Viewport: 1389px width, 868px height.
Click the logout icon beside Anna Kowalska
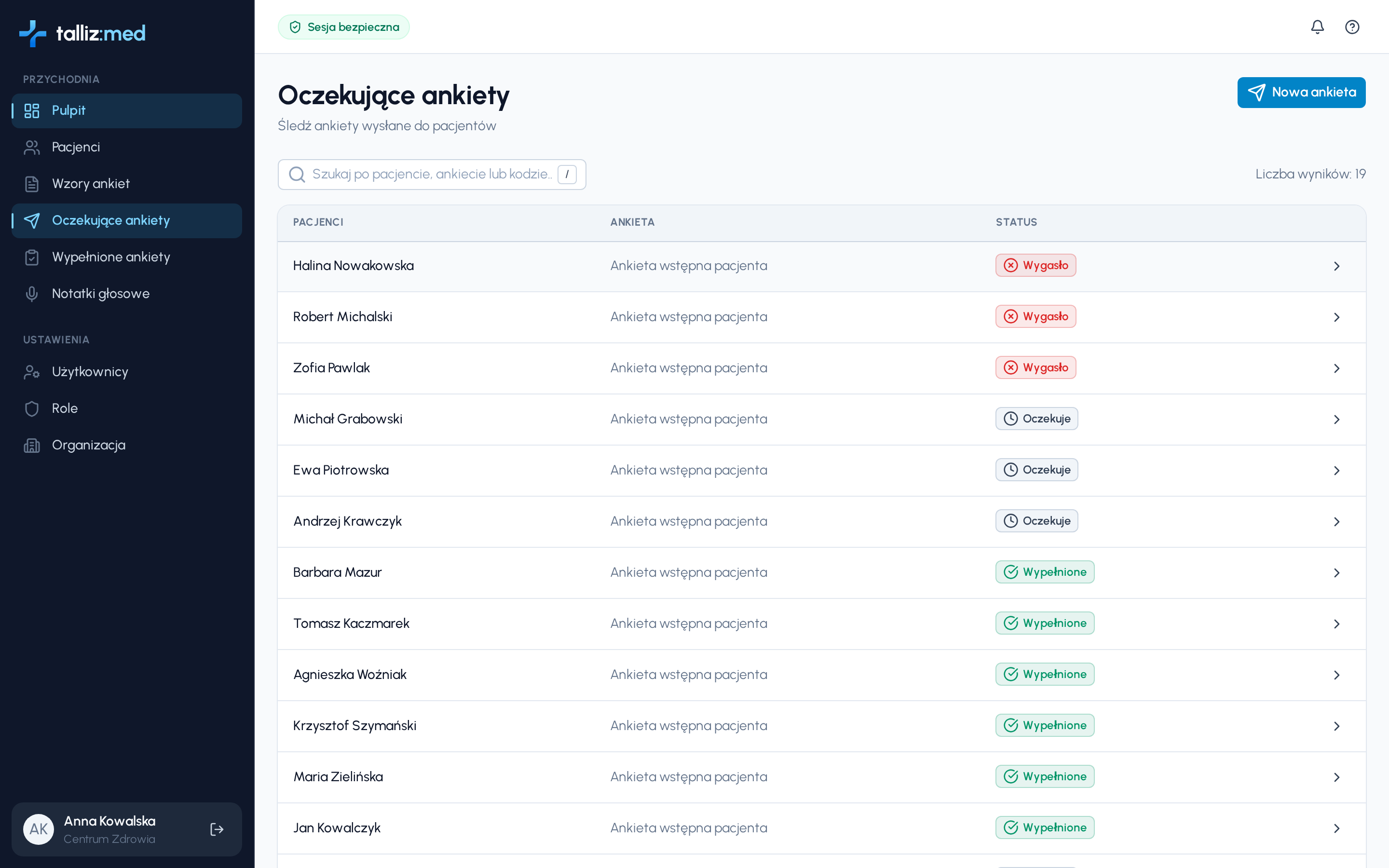217,829
